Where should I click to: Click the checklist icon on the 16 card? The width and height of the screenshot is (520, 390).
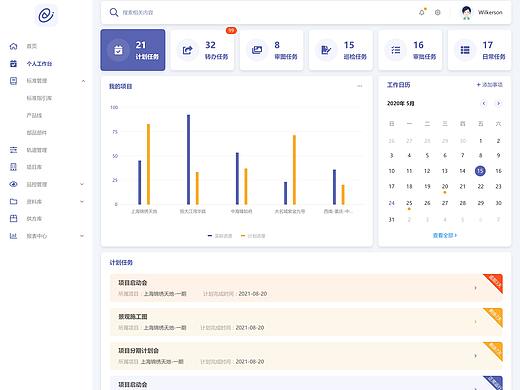[x=396, y=50]
